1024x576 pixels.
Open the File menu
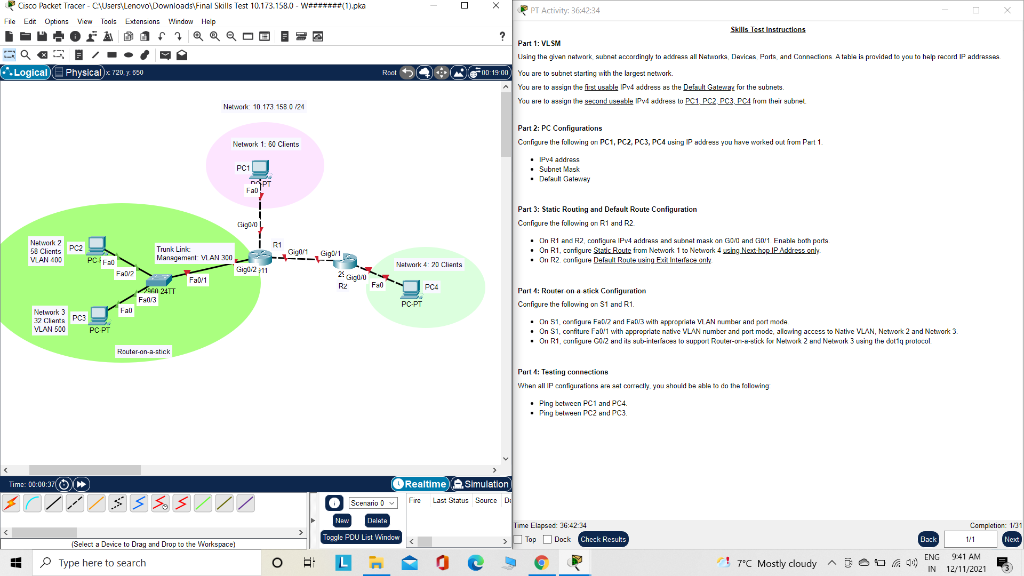point(10,22)
